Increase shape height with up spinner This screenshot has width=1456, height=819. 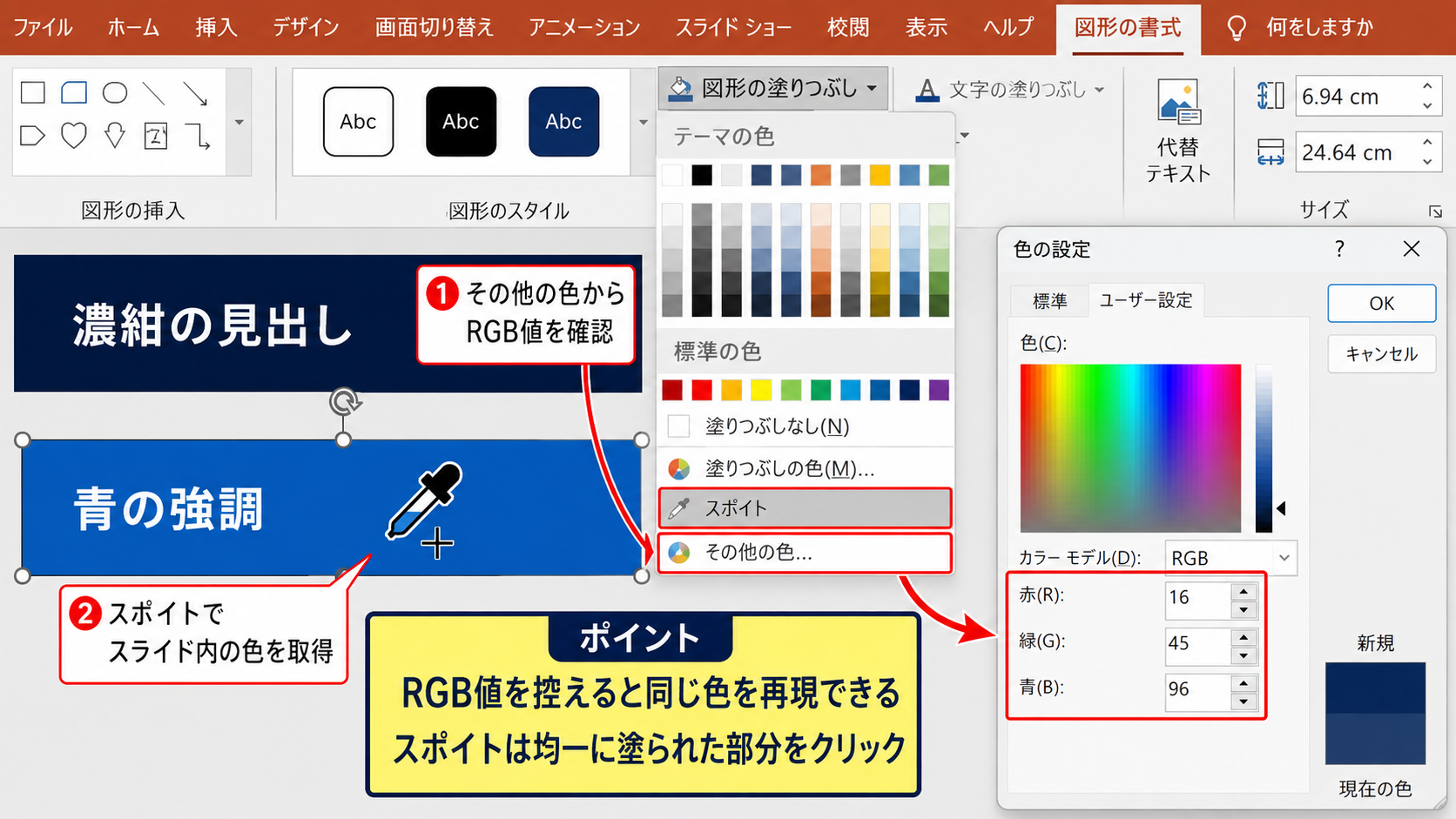pyautogui.click(x=1427, y=86)
